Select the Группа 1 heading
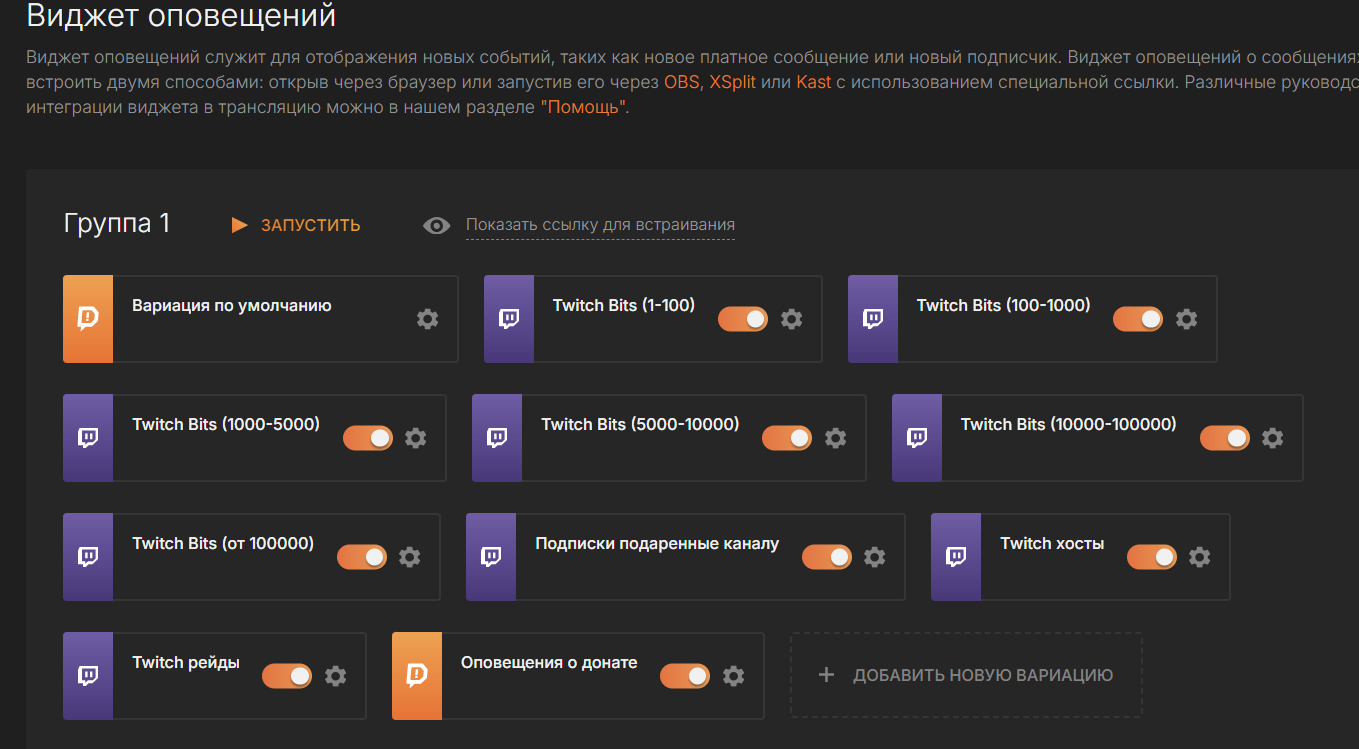Image resolution: width=1359 pixels, height=749 pixels. click(x=117, y=223)
